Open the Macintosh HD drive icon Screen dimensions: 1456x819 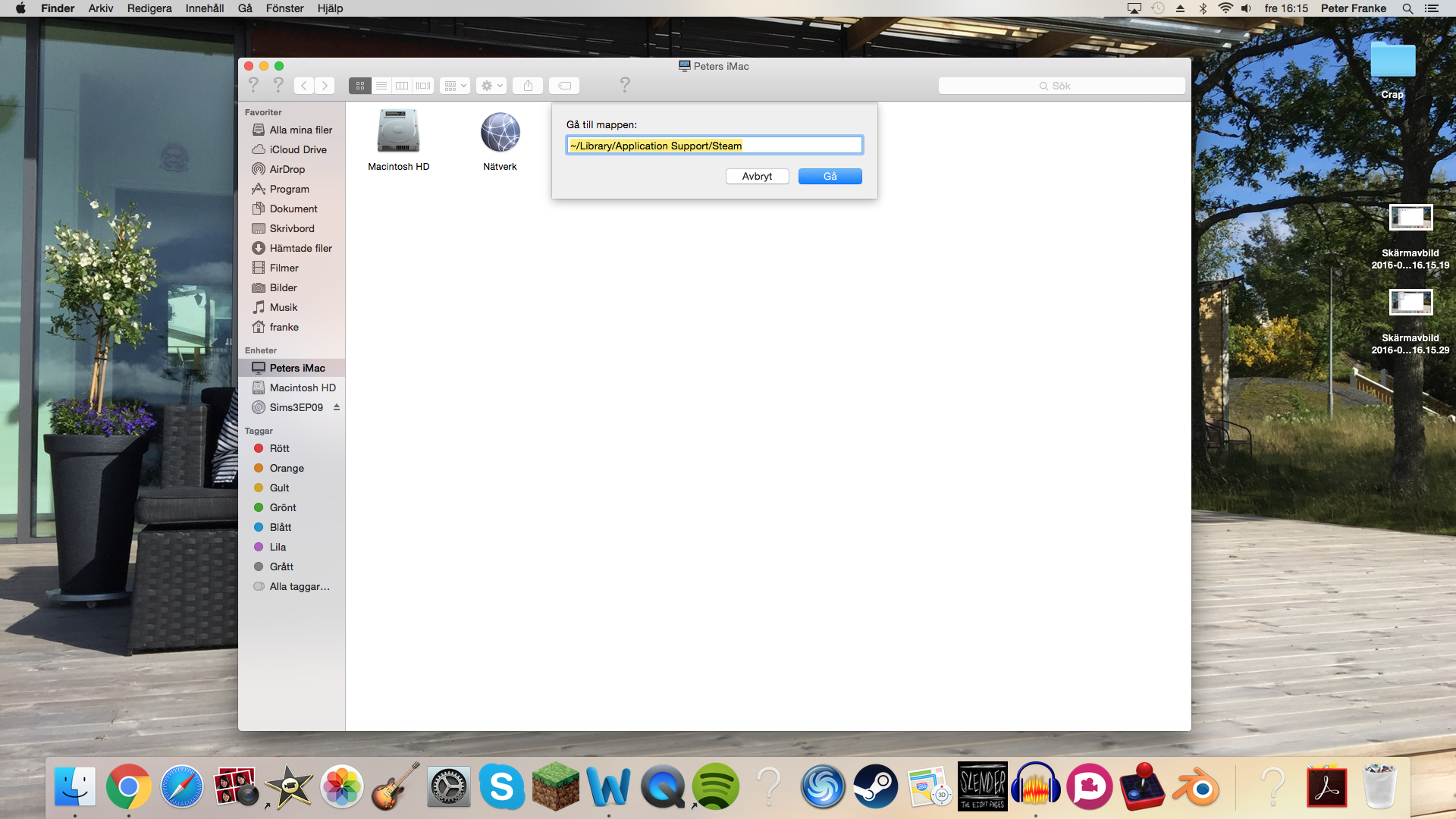tap(398, 132)
